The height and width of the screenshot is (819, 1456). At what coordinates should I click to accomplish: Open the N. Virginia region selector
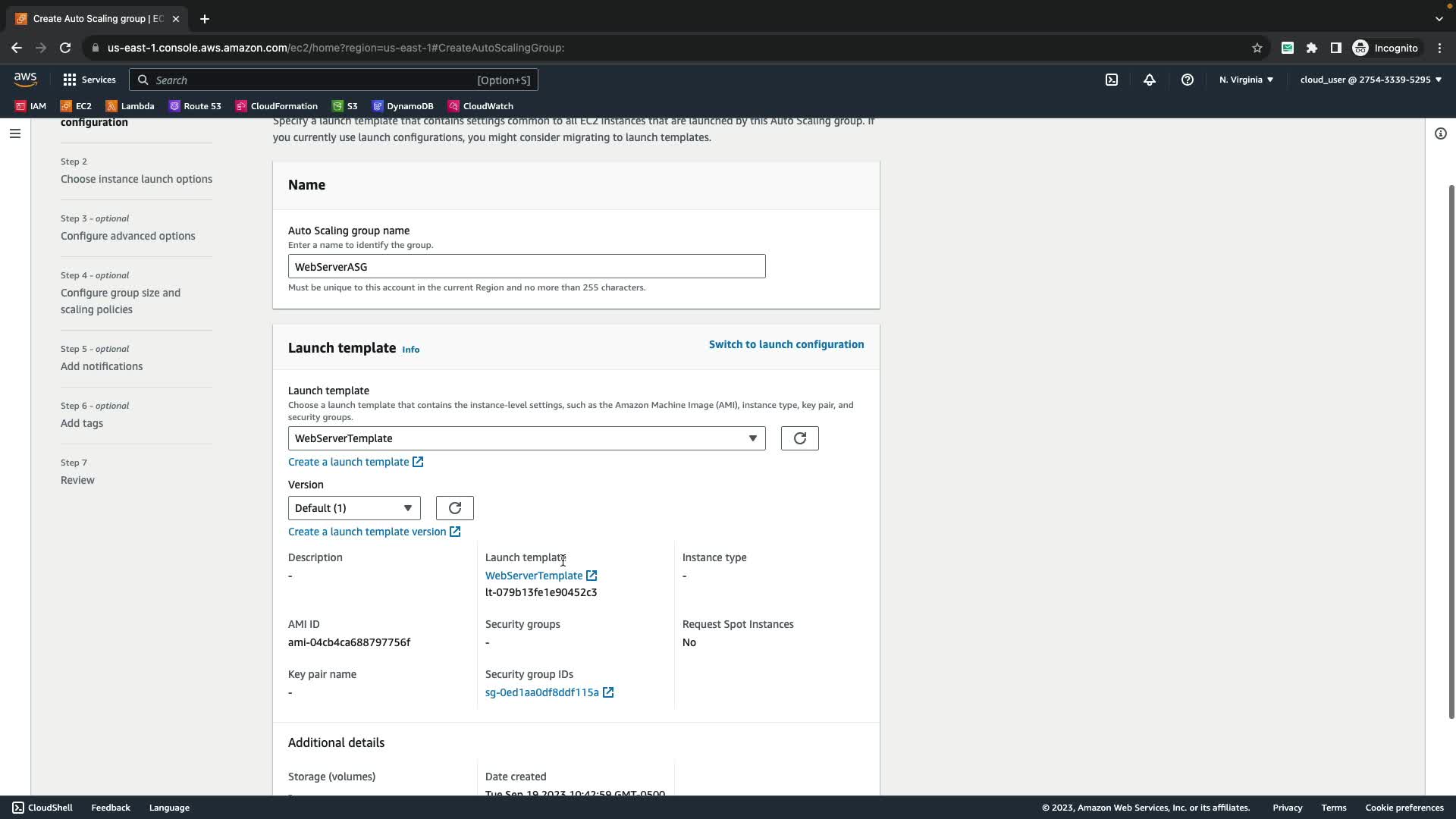1246,80
